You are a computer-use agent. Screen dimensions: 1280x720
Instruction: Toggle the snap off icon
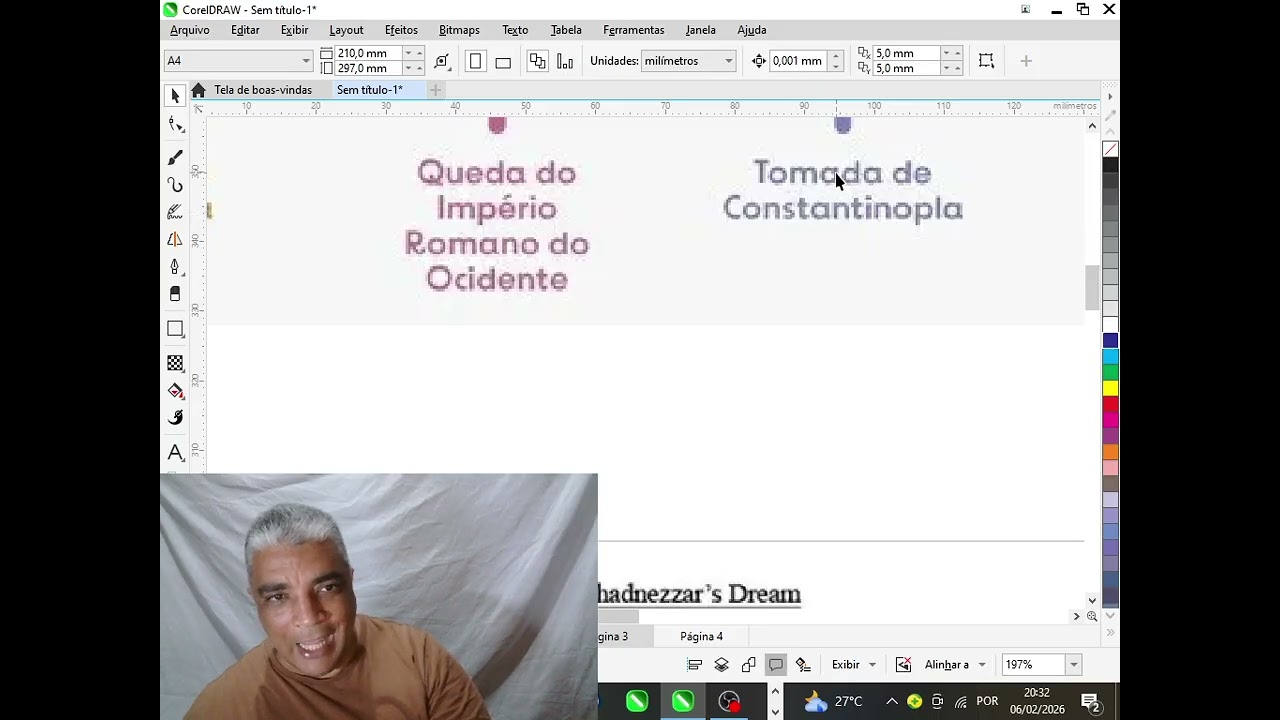[x=903, y=665]
